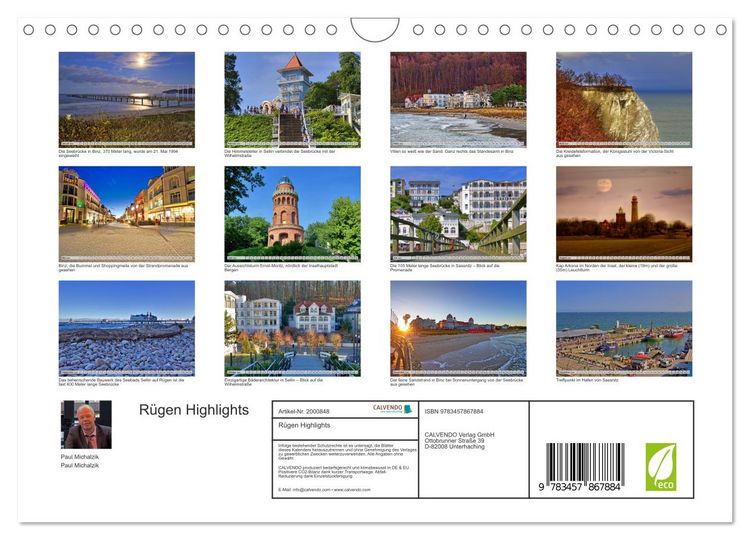The width and height of the screenshot is (750, 540).
Task: Select the beach villas in Binz photo
Action: coord(458,99)
